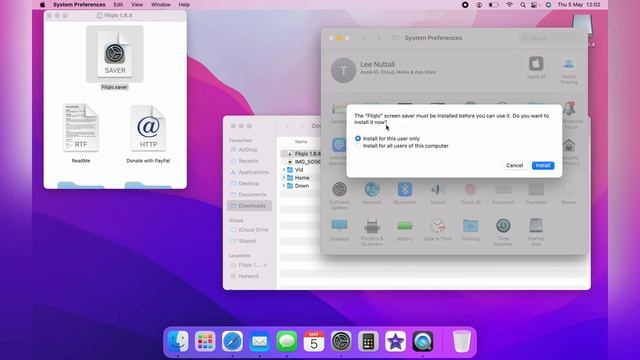Click the System Preferences search field
The height and width of the screenshot is (360, 640).
551,38
